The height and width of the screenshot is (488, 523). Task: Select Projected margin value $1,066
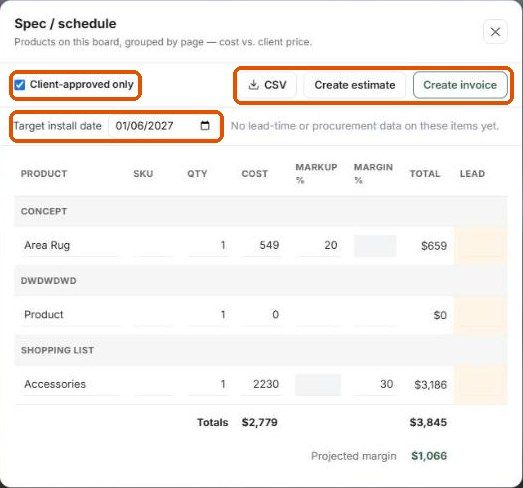[x=429, y=456]
